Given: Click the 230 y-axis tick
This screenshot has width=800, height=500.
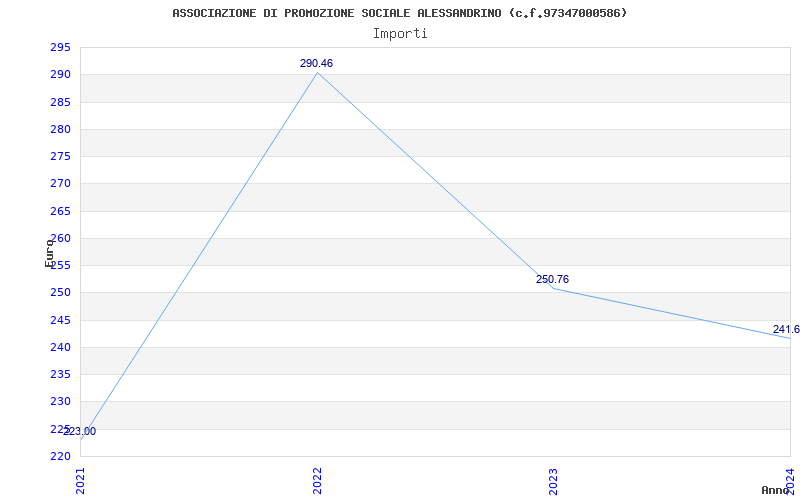Looking at the screenshot, I should [x=60, y=402].
